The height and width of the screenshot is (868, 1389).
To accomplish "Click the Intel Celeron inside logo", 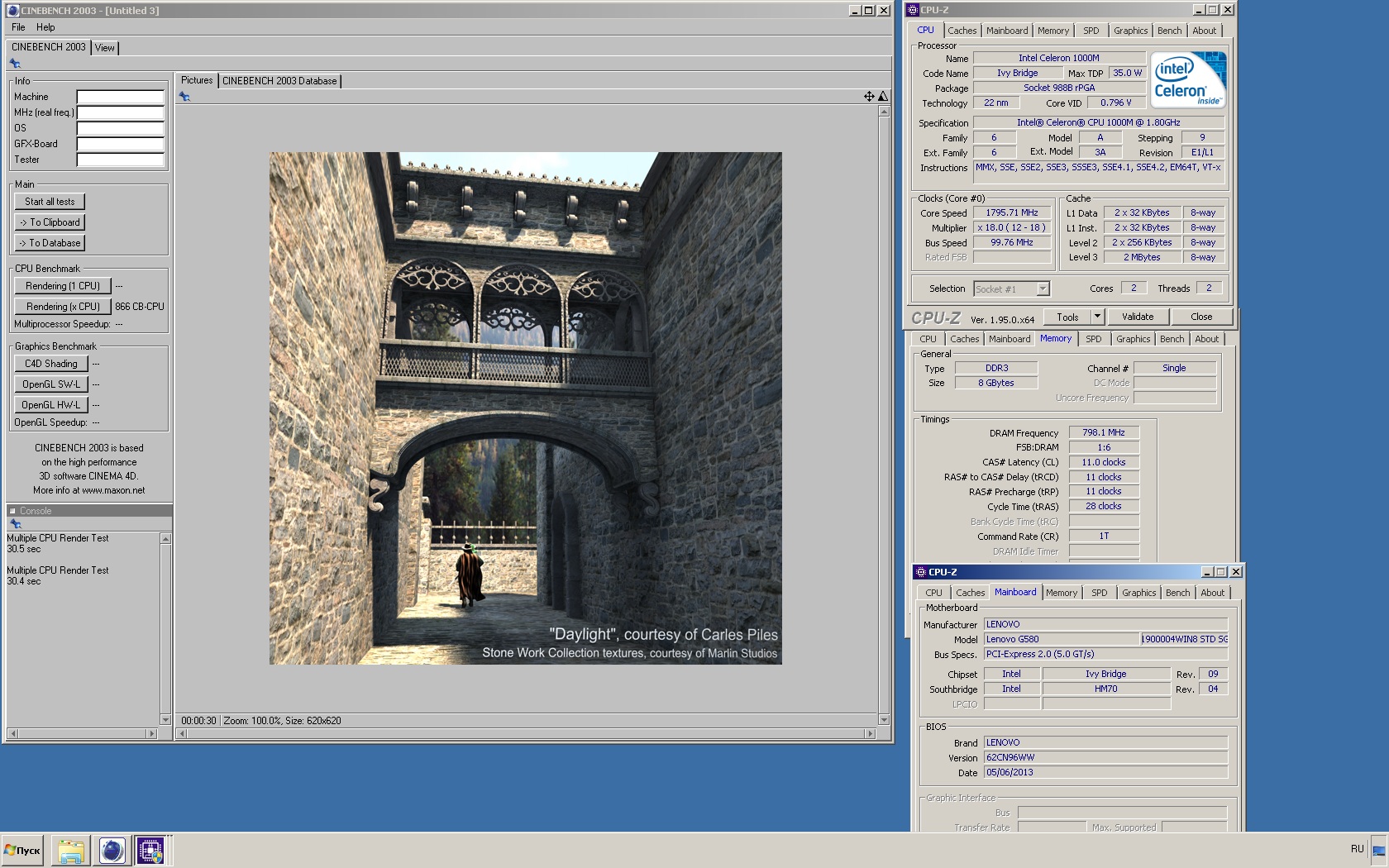I will coord(1188,80).
